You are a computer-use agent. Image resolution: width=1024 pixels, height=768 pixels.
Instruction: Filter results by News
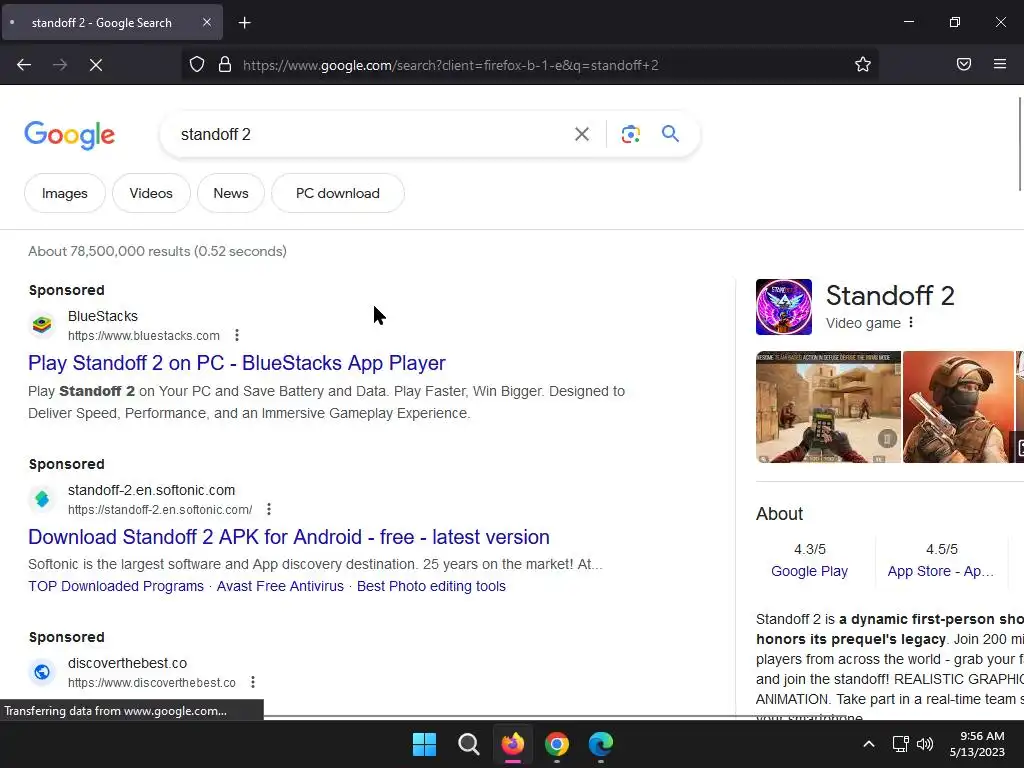point(231,193)
